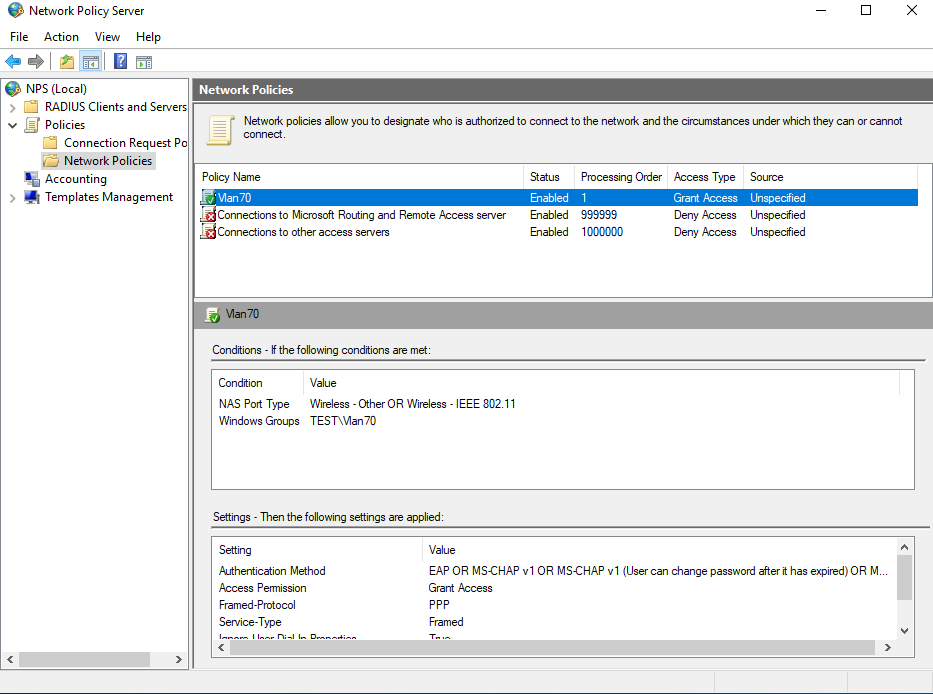Collapse the Policies tree node
Screen dimensions: 933x694
[12, 125]
